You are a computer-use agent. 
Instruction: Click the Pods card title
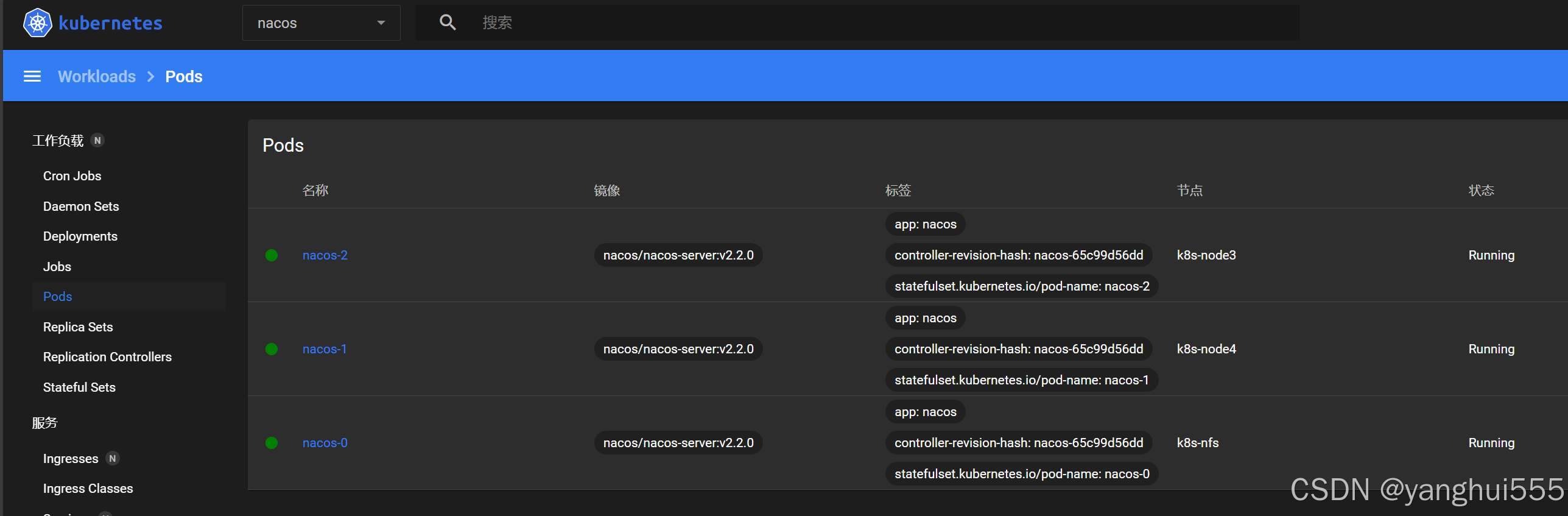tap(283, 146)
